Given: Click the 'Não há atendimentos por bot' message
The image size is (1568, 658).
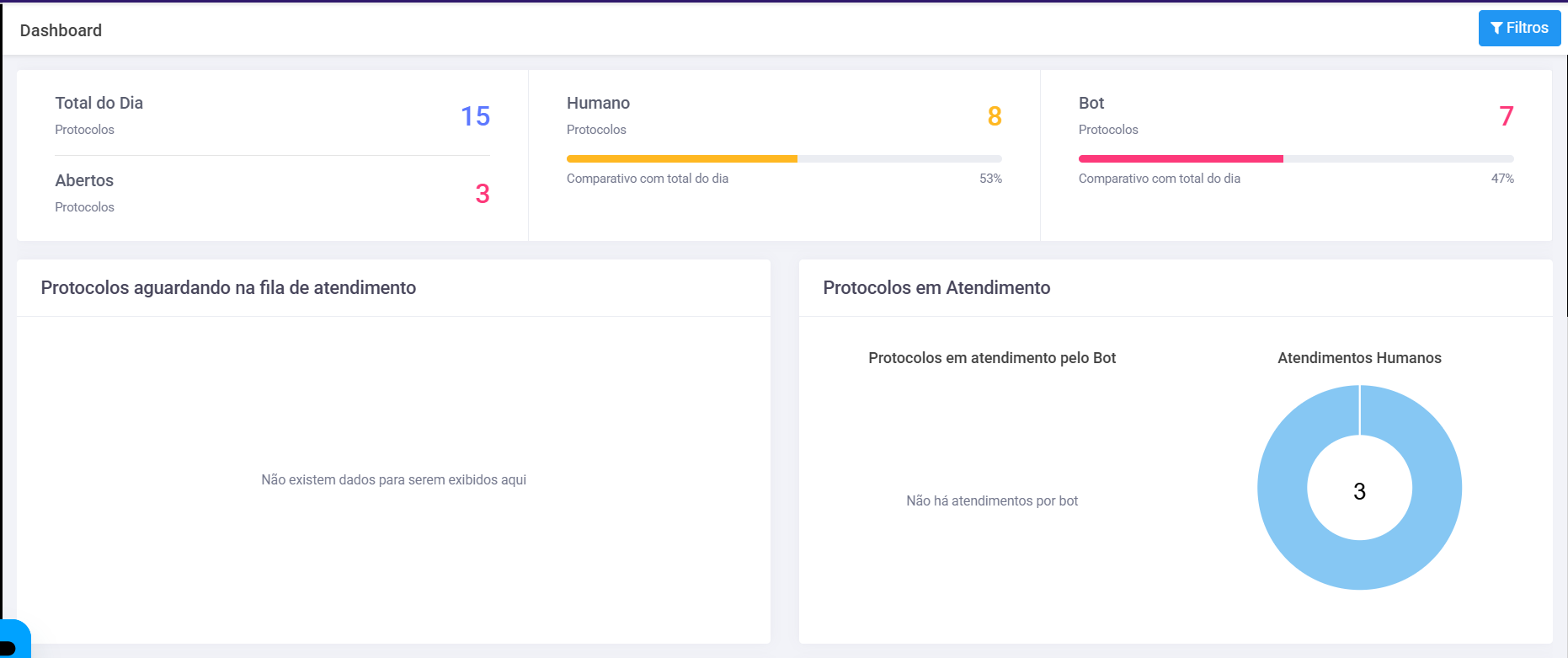Looking at the screenshot, I should (992, 501).
